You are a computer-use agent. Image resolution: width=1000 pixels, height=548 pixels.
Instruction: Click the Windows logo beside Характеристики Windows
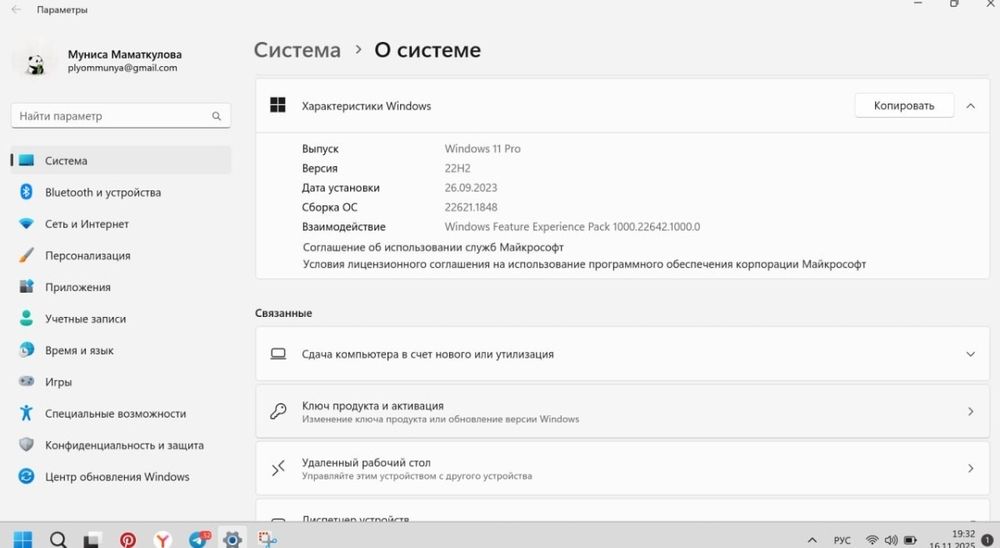pos(277,105)
